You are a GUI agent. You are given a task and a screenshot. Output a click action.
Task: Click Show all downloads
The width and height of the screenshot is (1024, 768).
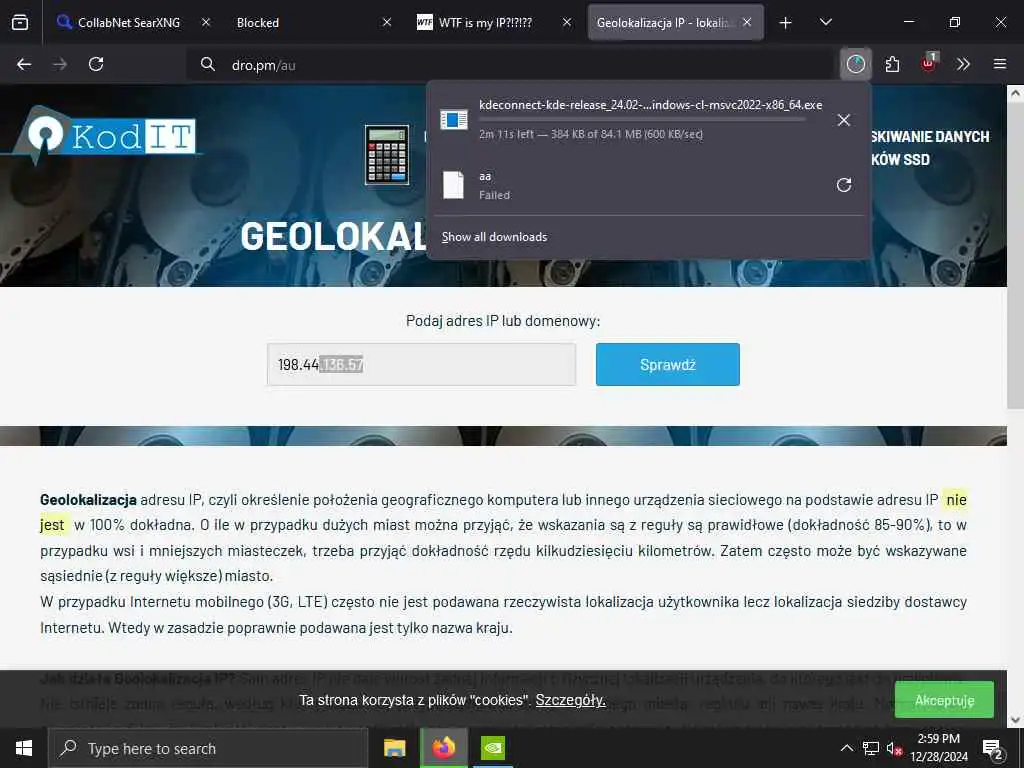494,237
